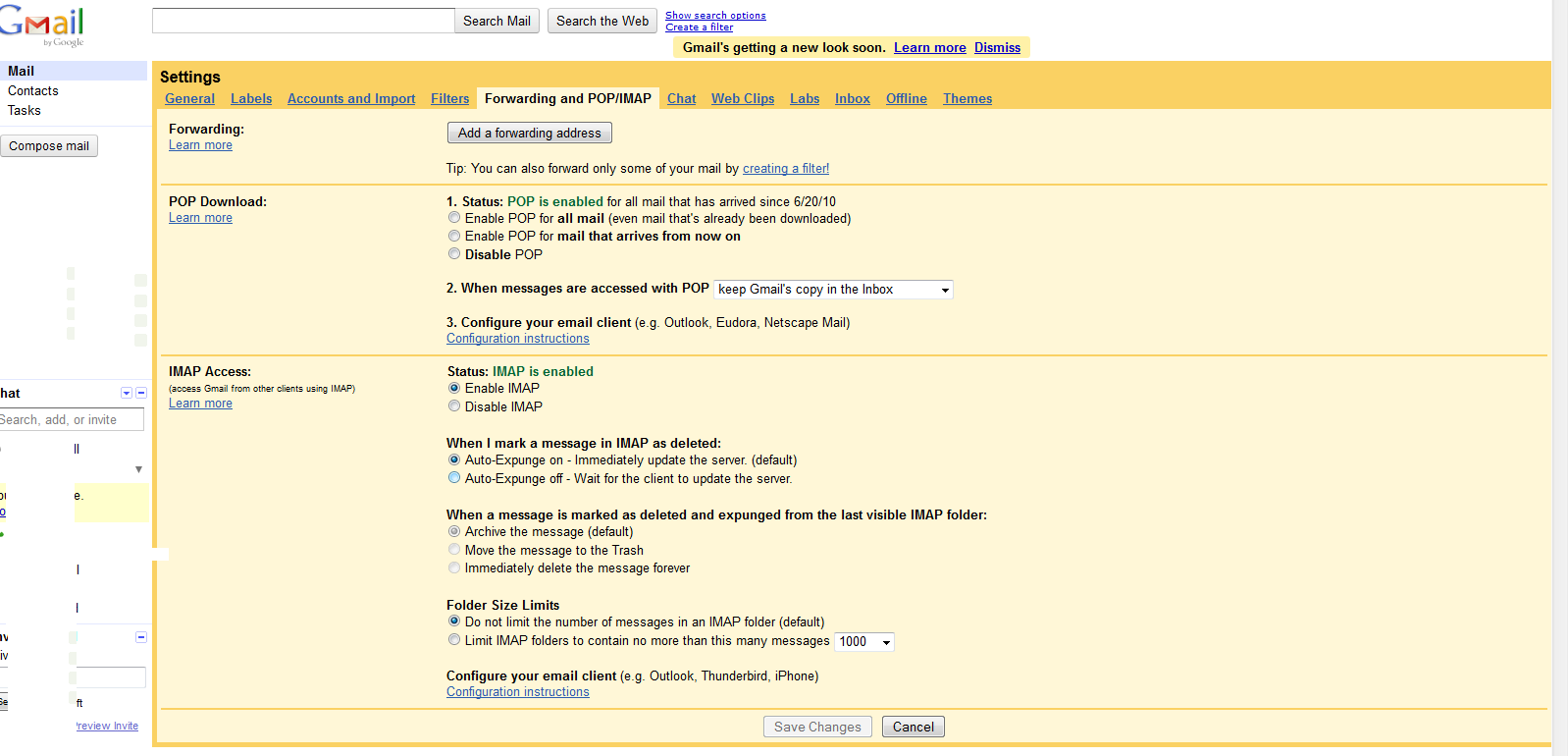Open the IMAP folder message limit dropdown

point(864,642)
